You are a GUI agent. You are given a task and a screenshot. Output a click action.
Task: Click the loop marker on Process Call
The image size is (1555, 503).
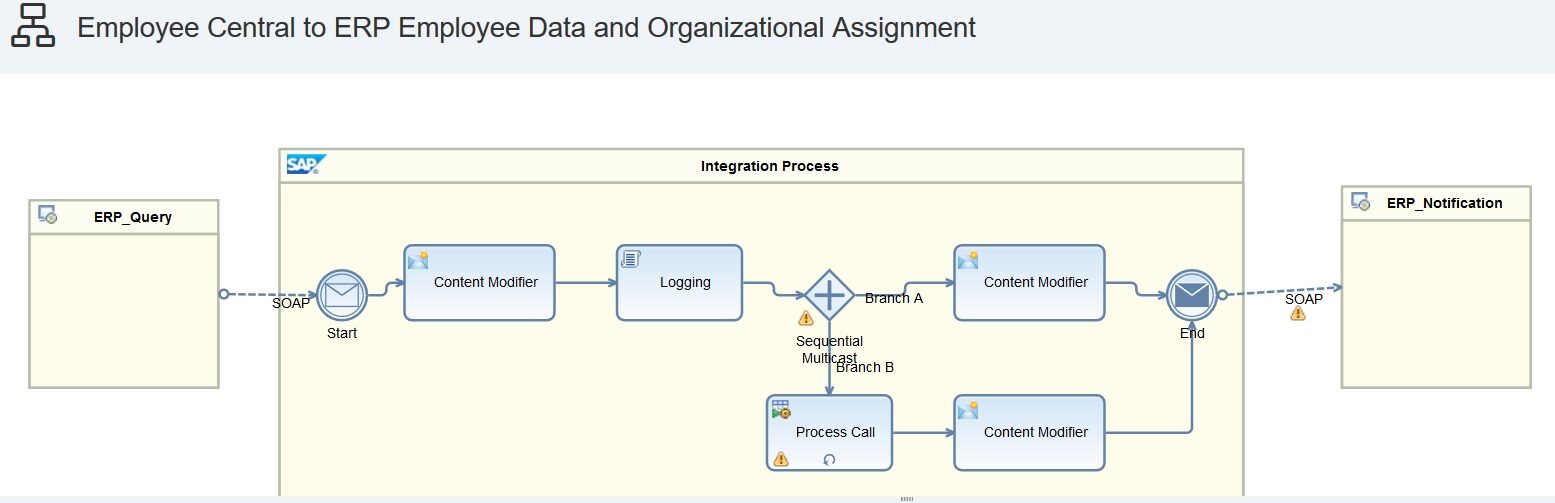click(829, 460)
